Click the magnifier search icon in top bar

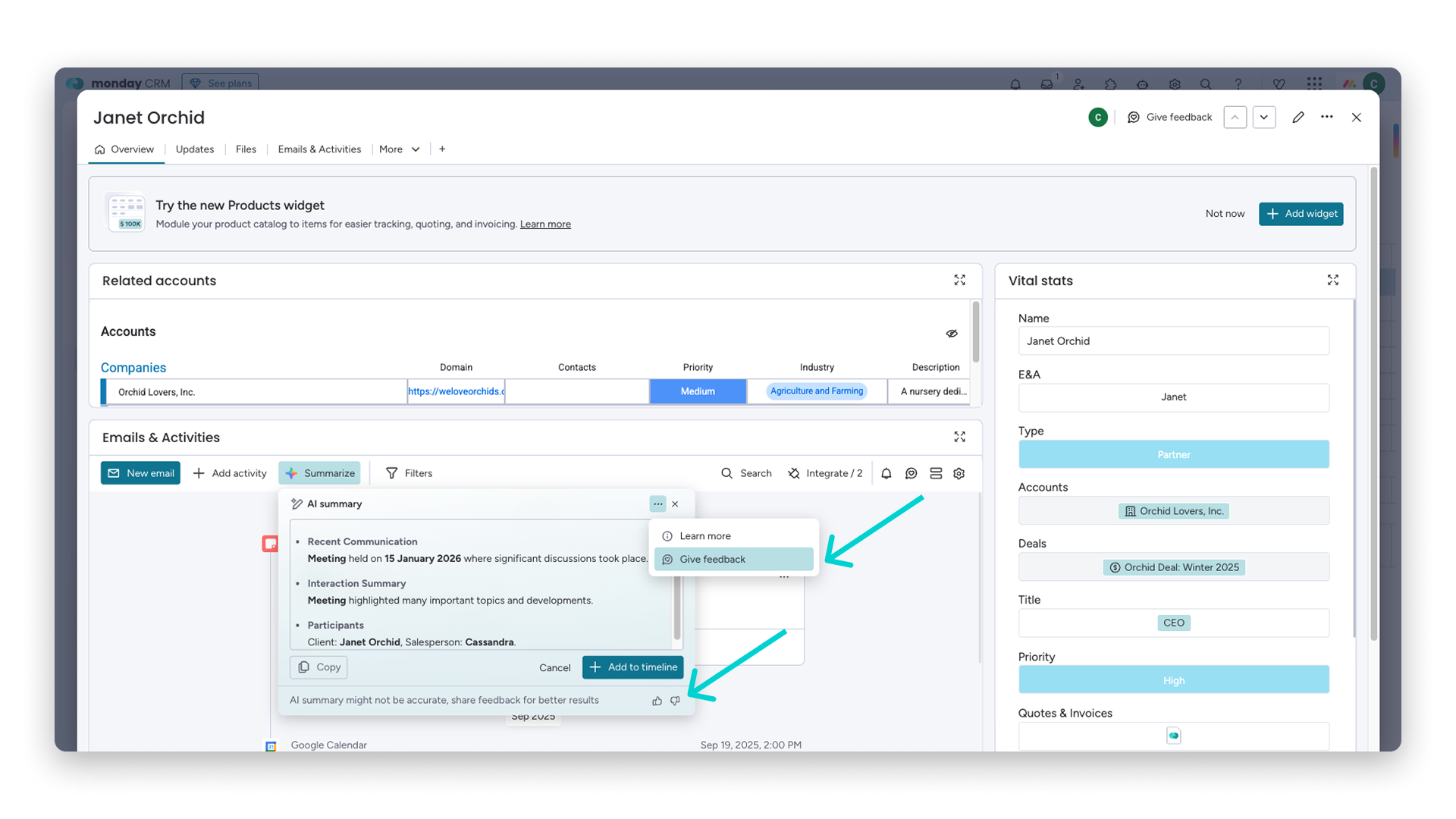click(x=1206, y=84)
